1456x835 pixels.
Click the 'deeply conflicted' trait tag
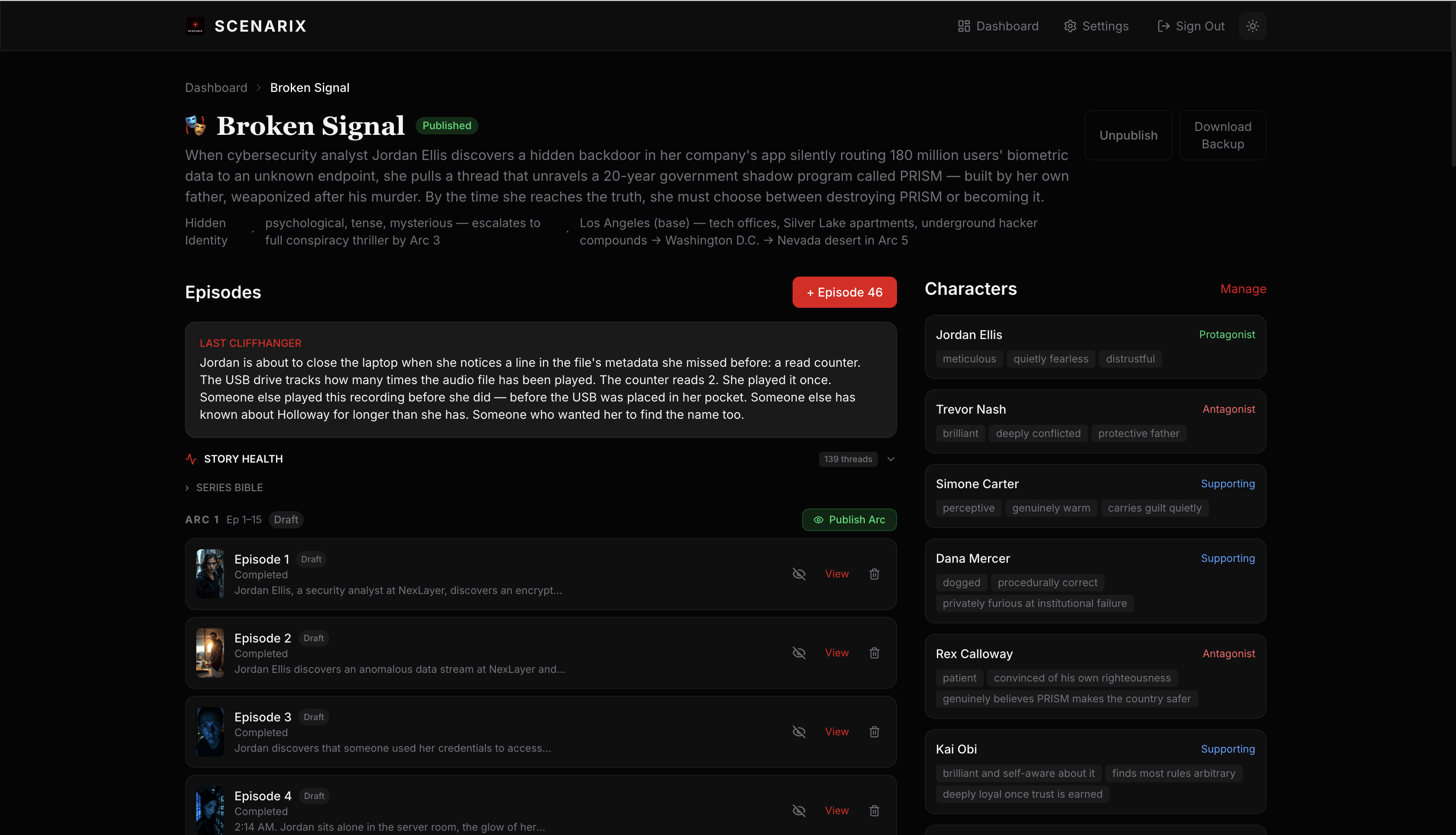pos(1038,434)
